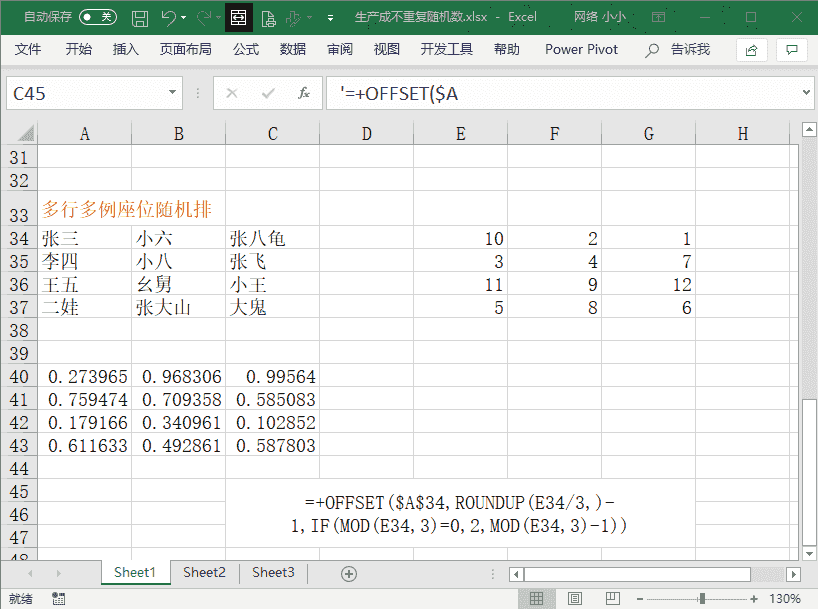
Task: Click the Redo arrow icon
Action: pyautogui.click(x=204, y=18)
